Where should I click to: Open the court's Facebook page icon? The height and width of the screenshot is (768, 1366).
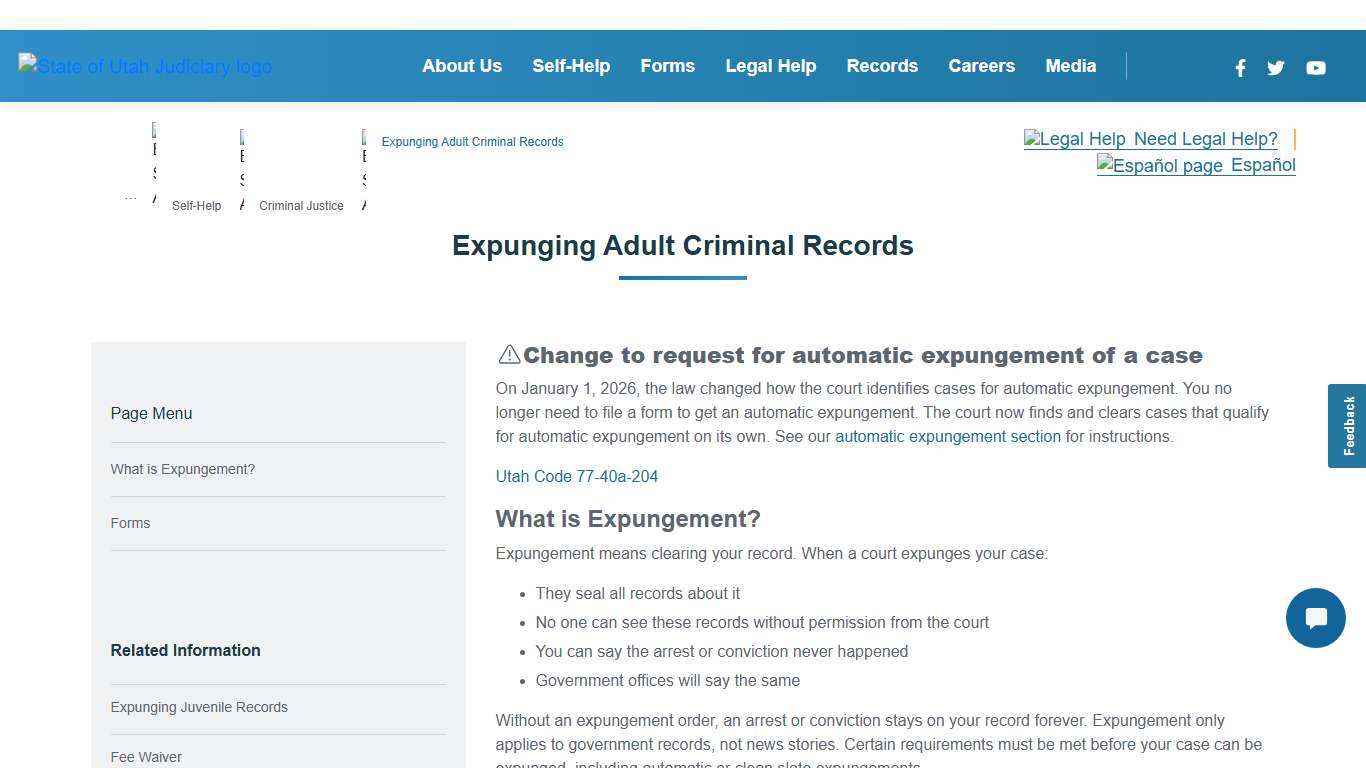coord(1240,68)
